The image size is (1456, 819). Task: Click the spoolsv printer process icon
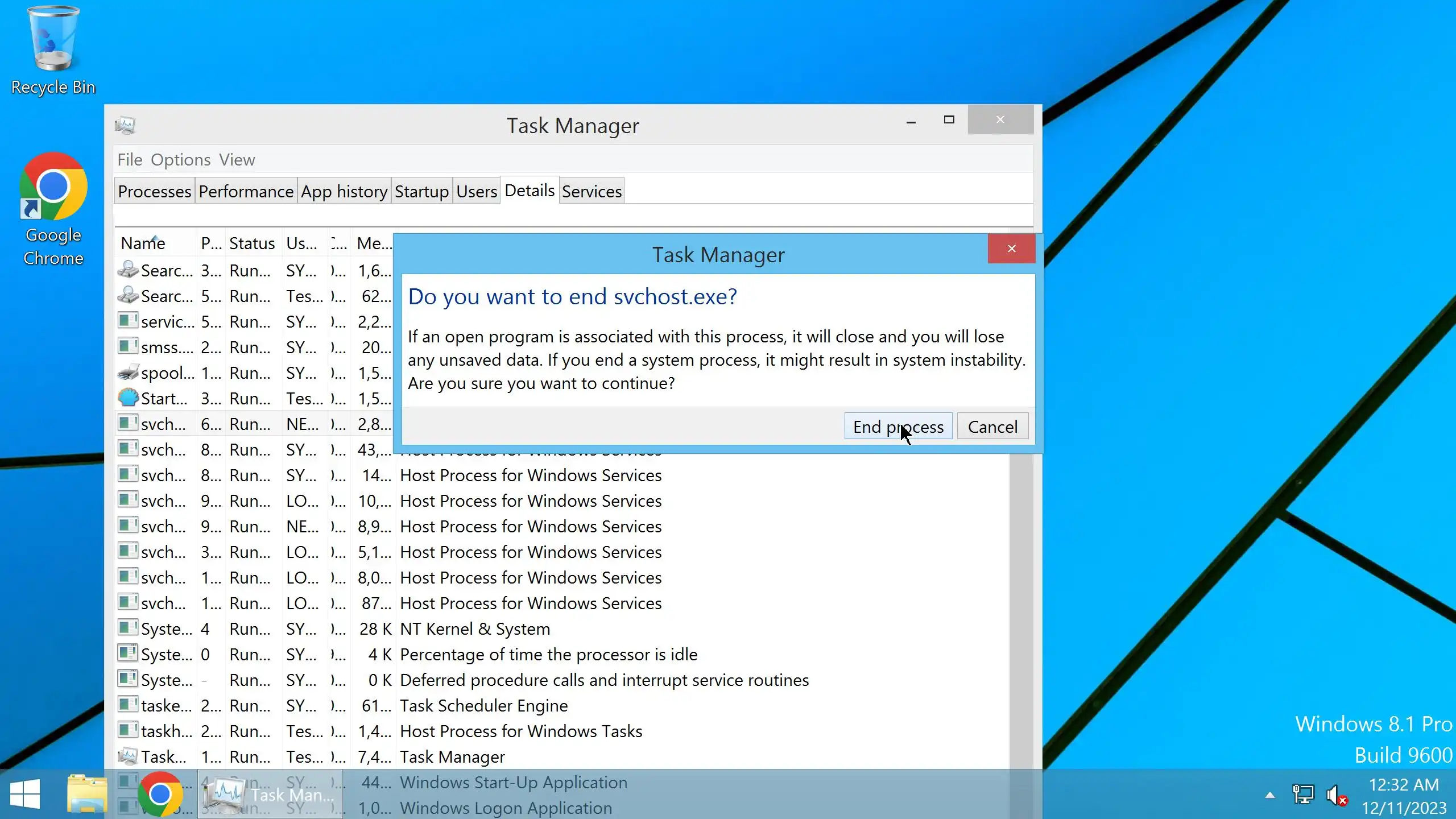[128, 373]
